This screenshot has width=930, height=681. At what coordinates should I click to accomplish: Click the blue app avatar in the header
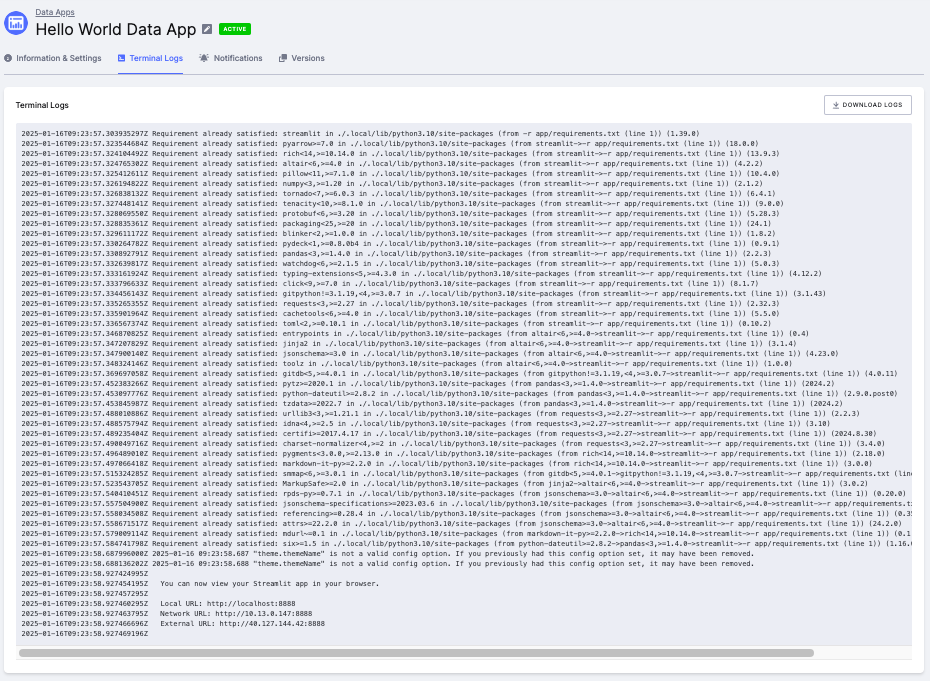(14, 22)
